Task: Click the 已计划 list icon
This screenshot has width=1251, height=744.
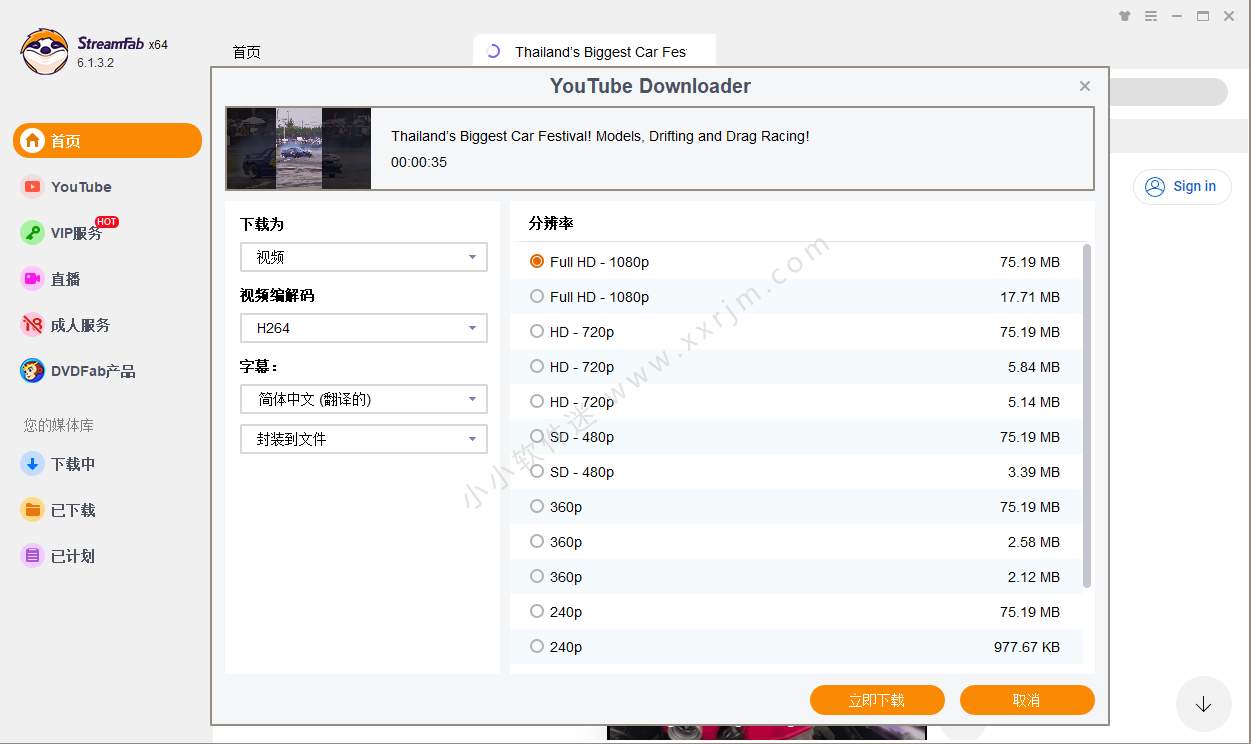Action: pos(33,556)
